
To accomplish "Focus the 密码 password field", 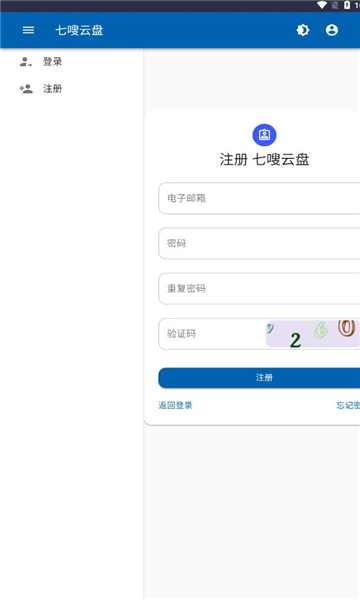I will pos(259,243).
